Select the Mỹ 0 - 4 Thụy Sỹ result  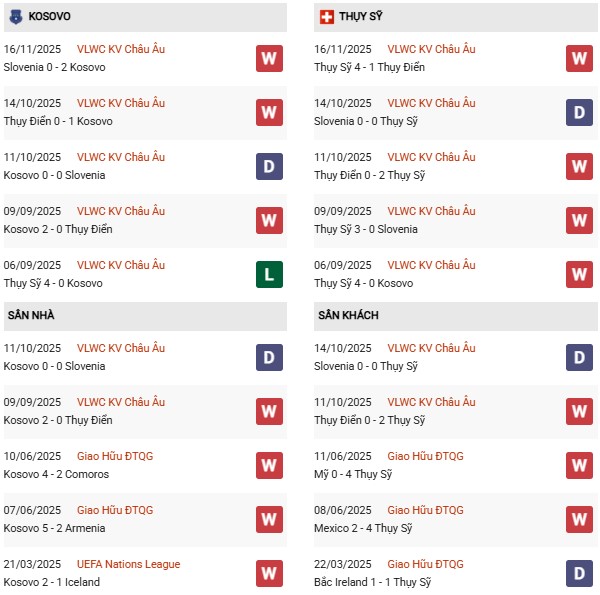tap(353, 474)
